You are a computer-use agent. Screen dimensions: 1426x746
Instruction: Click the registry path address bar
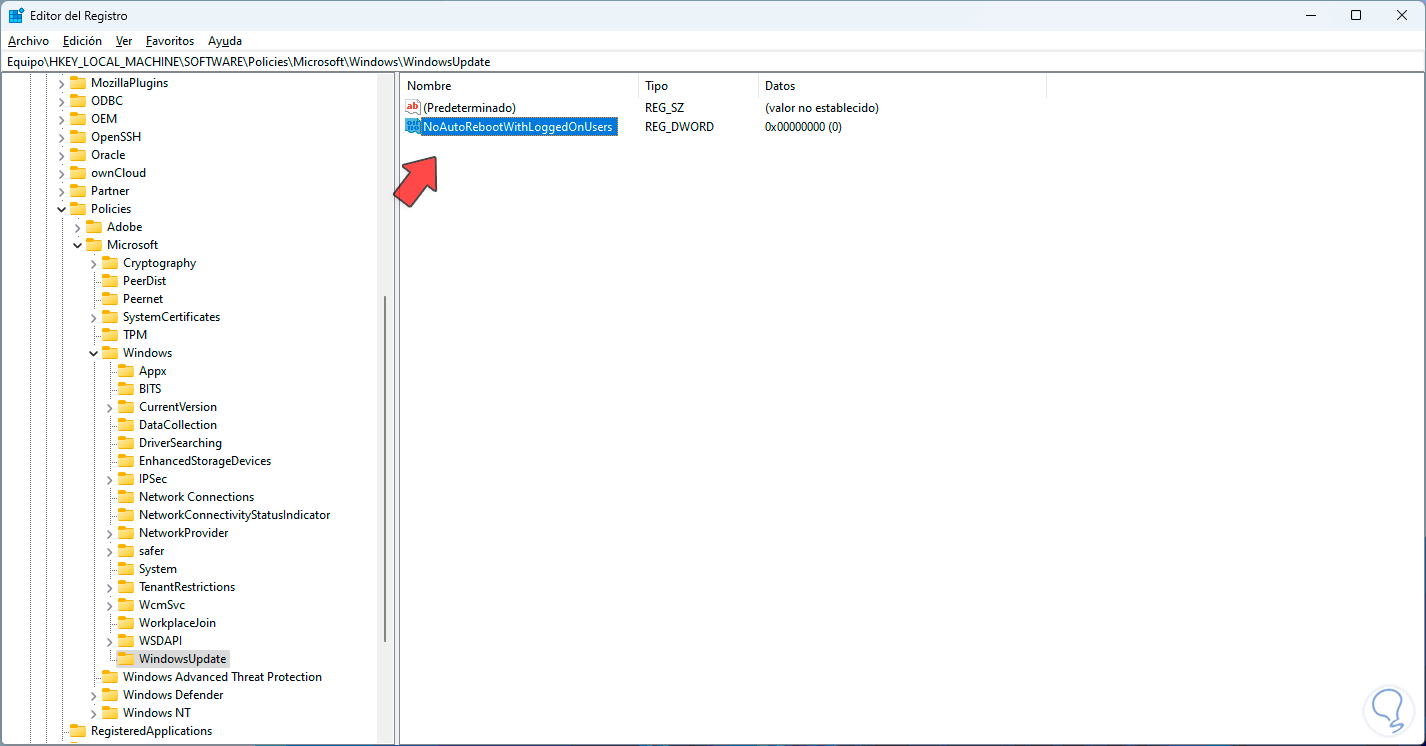[712, 61]
